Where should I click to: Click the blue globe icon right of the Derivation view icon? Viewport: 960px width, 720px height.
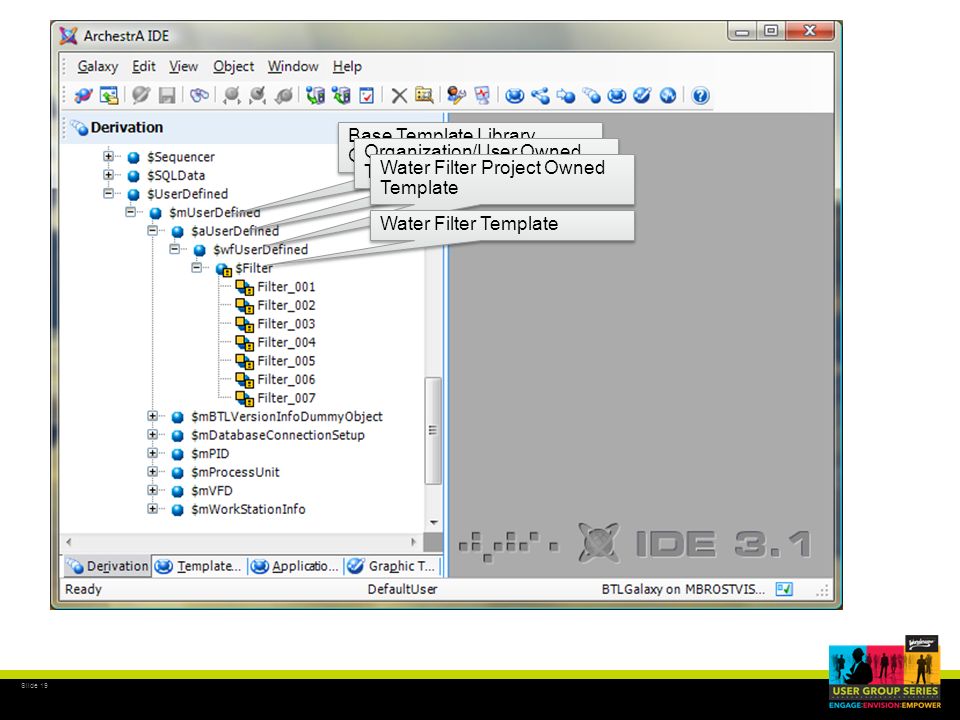[x=617, y=96]
